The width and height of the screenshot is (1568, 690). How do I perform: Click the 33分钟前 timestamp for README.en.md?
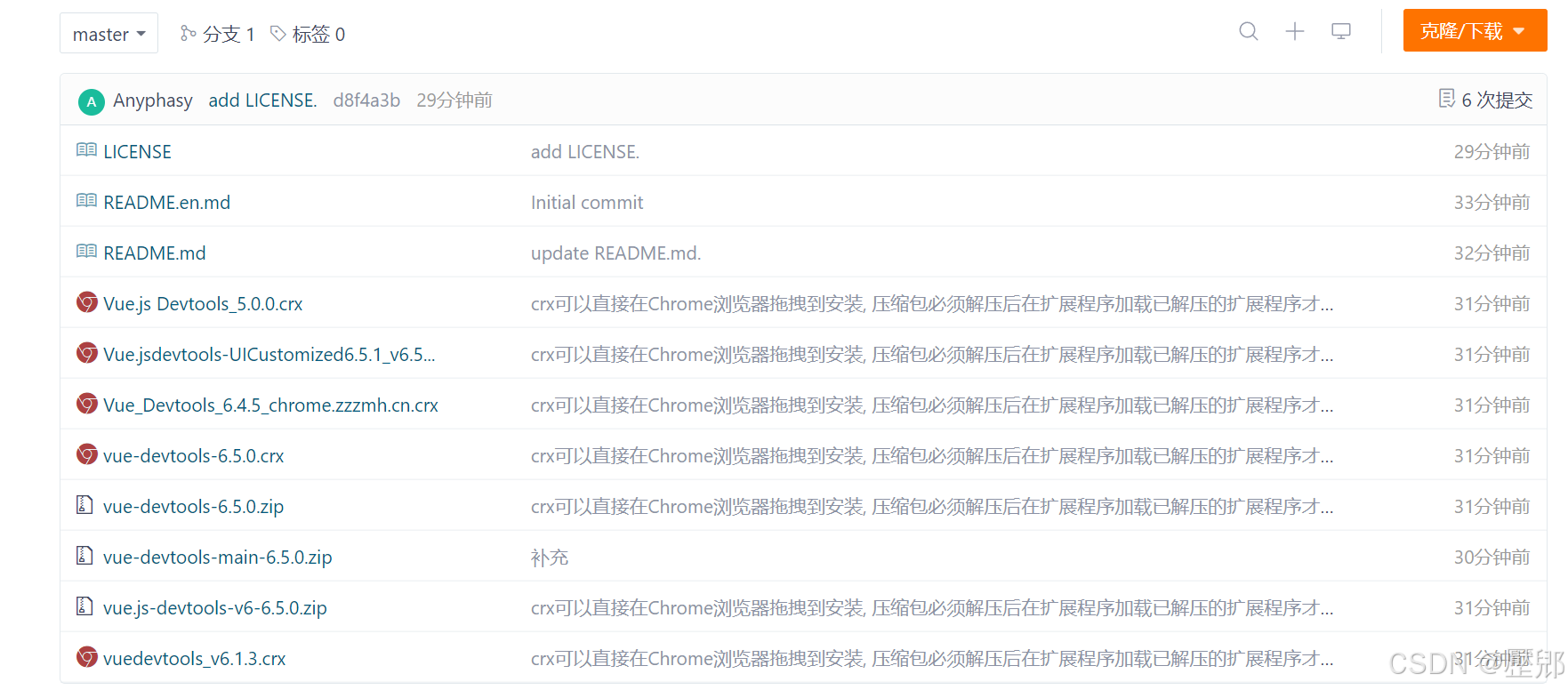[1492, 203]
